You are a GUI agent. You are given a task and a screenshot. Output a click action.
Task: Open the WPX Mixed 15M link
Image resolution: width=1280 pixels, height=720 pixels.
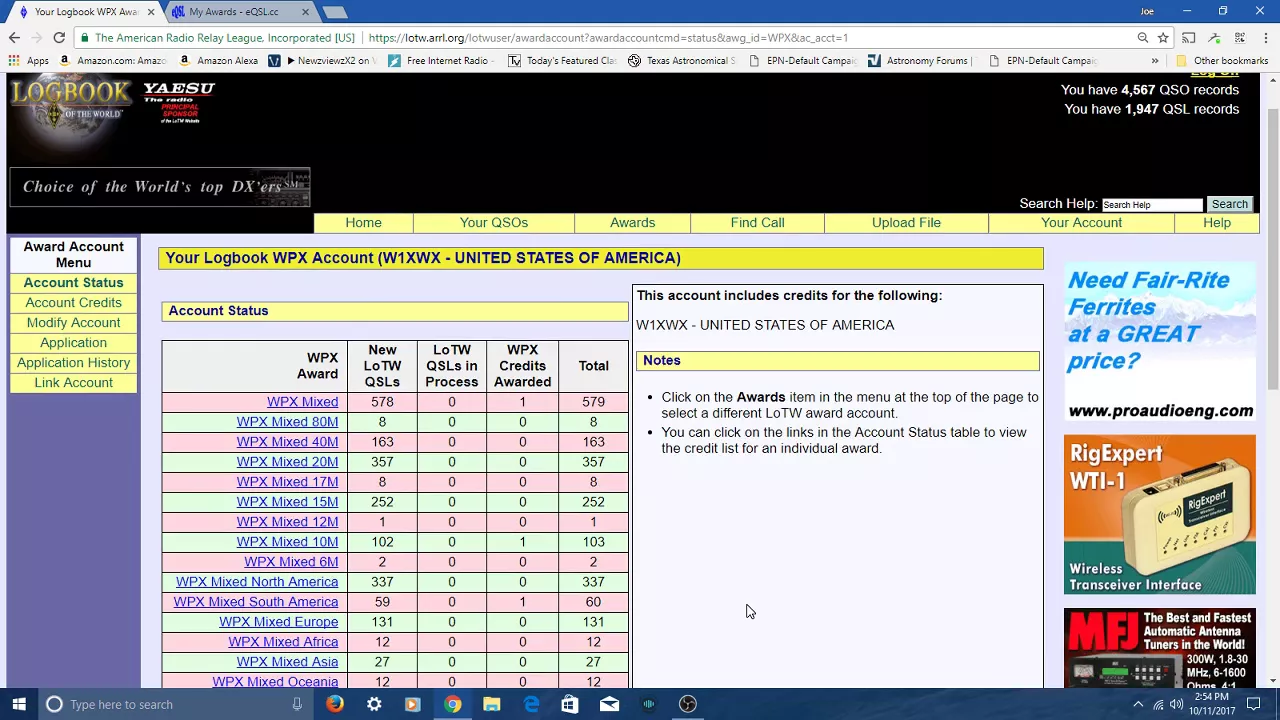pos(287,502)
